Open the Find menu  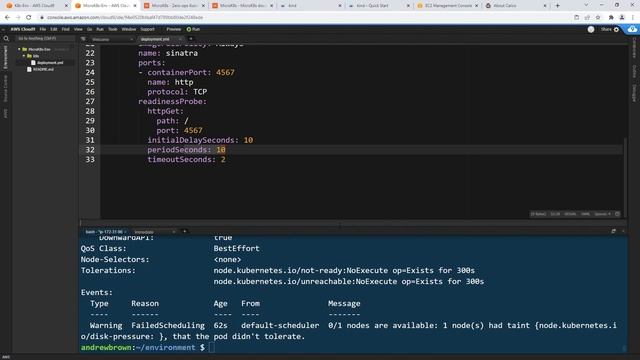click(x=65, y=29)
